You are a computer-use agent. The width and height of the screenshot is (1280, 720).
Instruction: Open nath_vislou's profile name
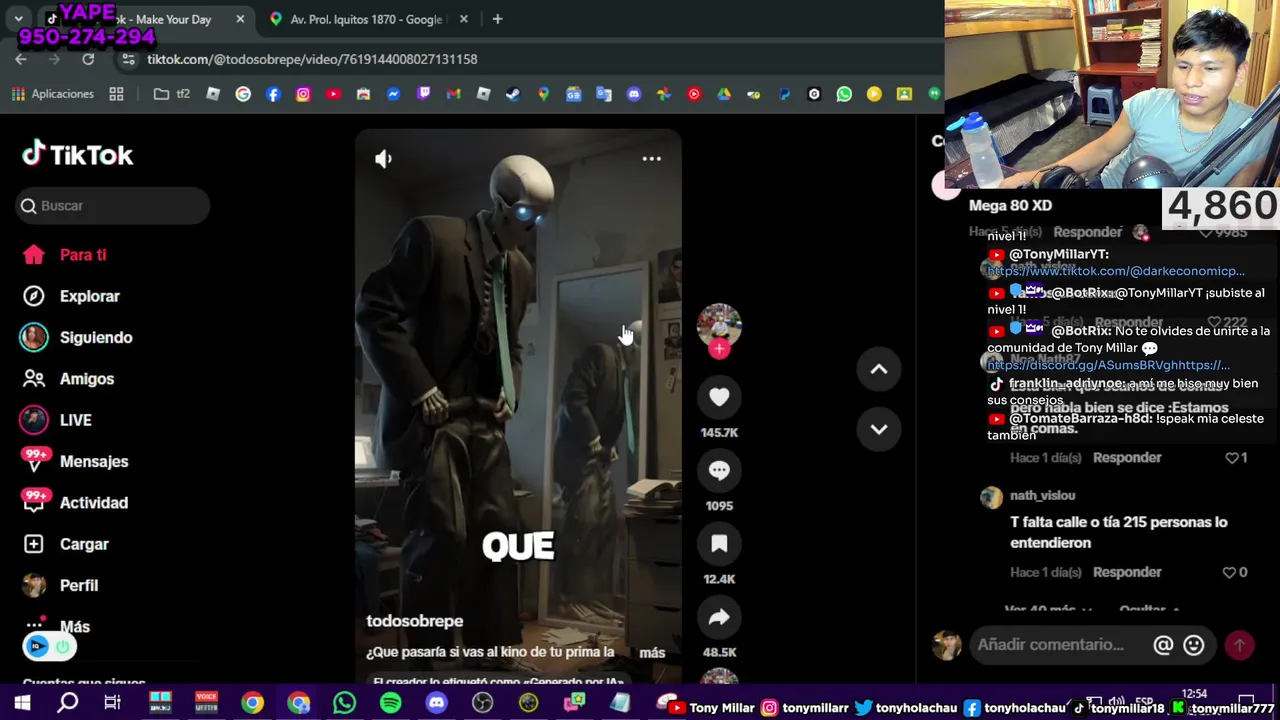click(x=1042, y=496)
